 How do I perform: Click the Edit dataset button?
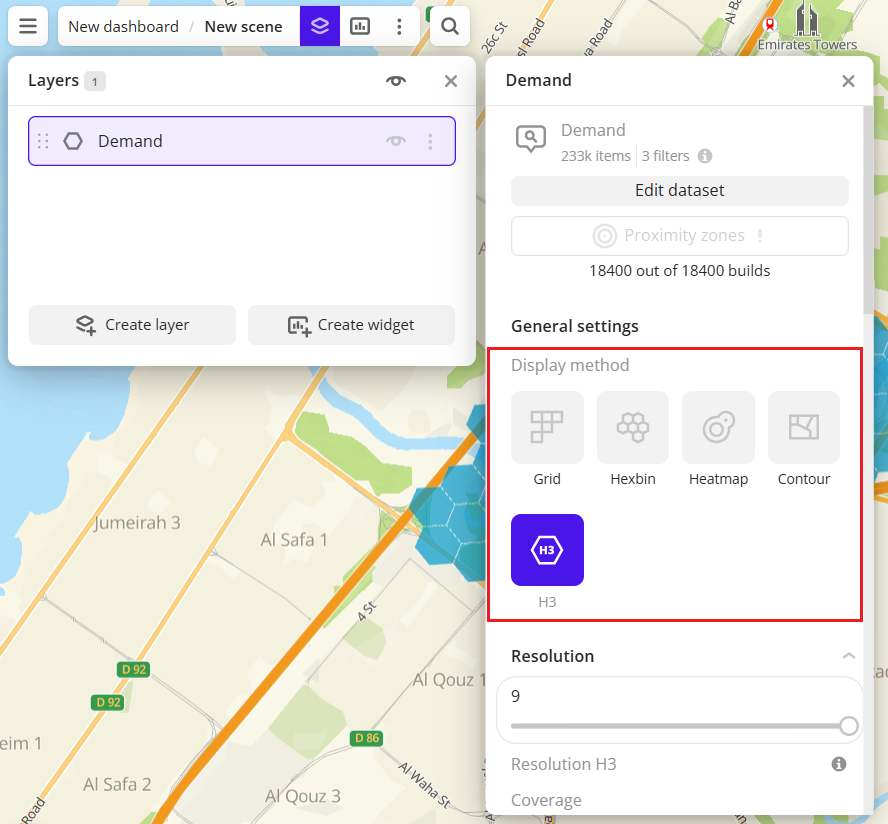[x=679, y=190]
